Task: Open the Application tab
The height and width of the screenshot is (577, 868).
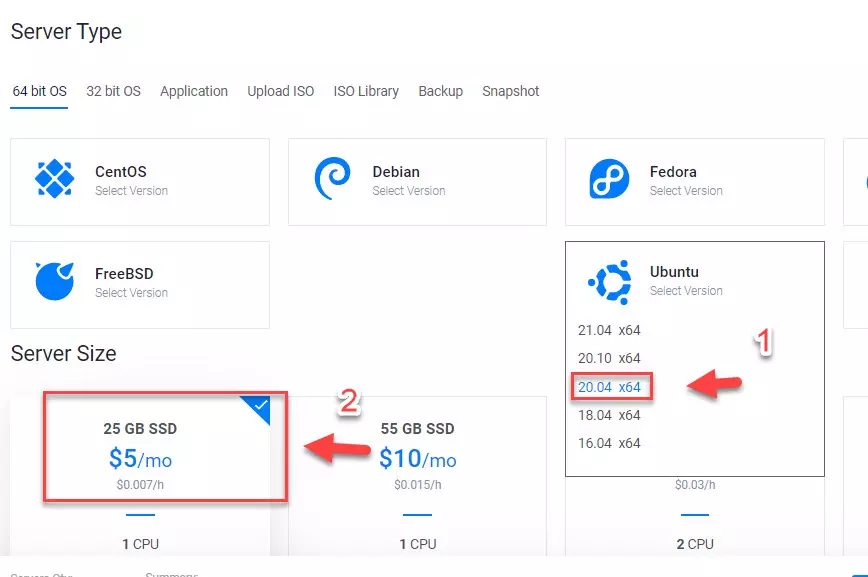Action: click(x=194, y=91)
